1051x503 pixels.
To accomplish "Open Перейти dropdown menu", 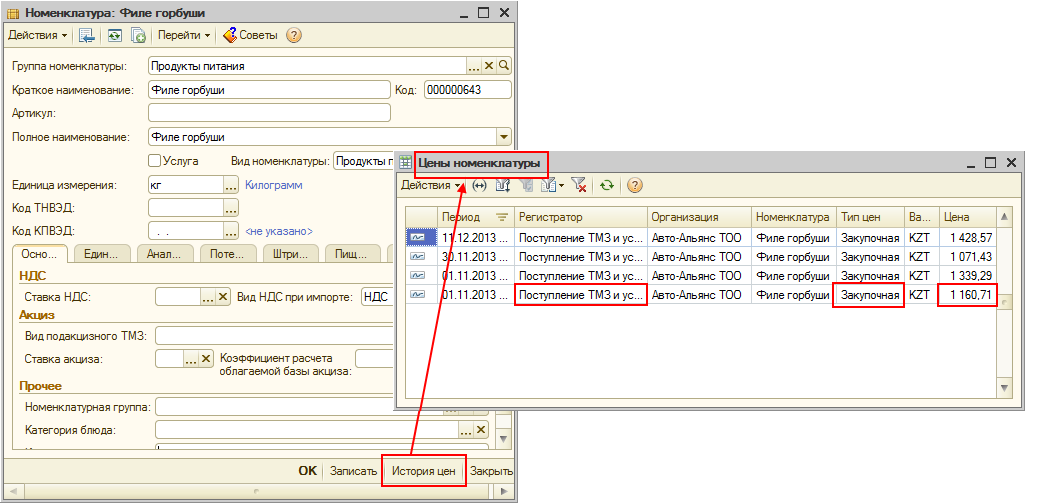I will [184, 35].
